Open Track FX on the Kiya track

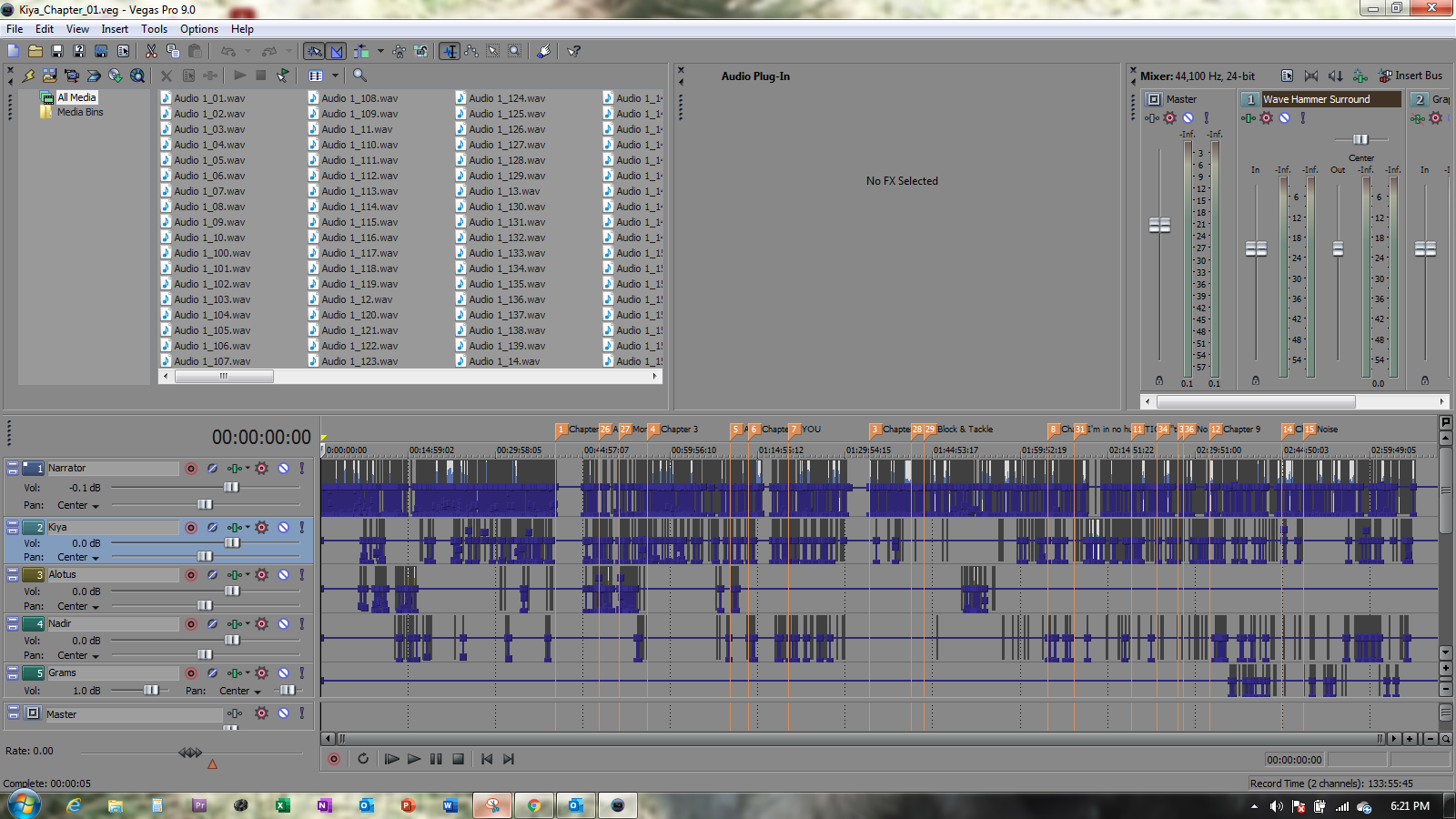pos(261,528)
